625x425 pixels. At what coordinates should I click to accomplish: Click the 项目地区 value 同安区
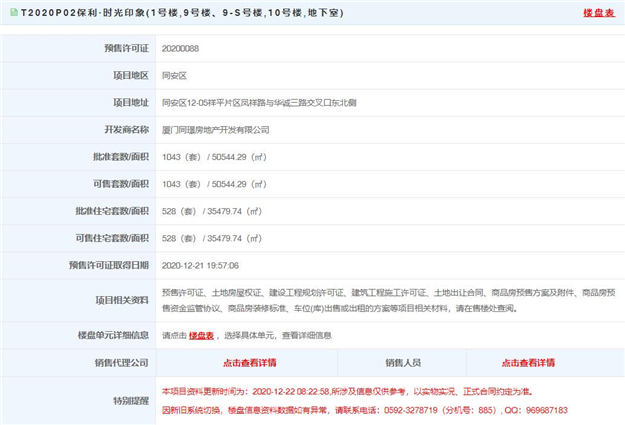(174, 76)
